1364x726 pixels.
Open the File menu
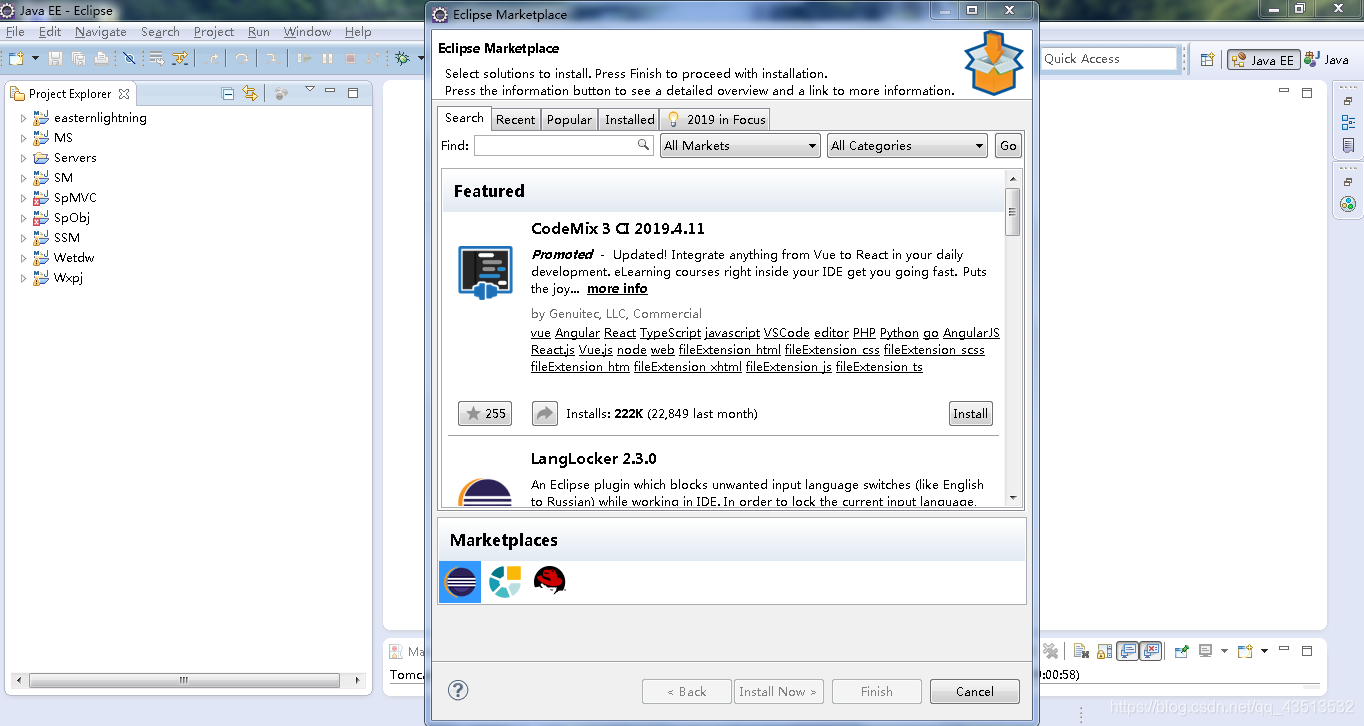coord(15,32)
